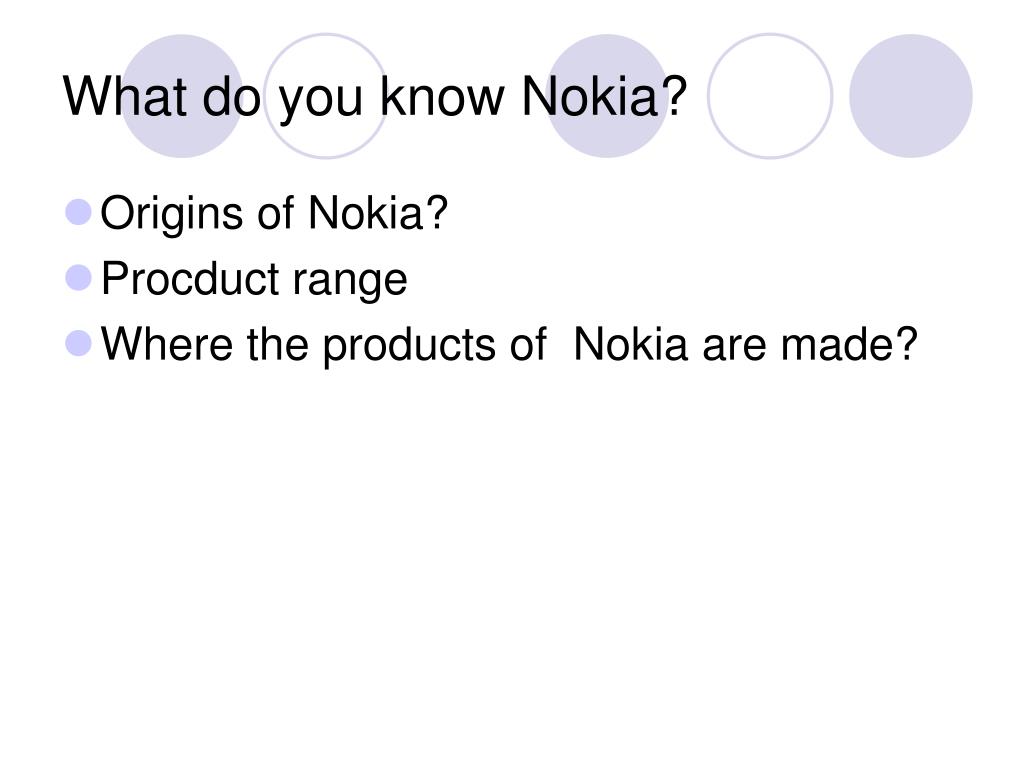Click the word 'range' in second bullet

point(349,283)
